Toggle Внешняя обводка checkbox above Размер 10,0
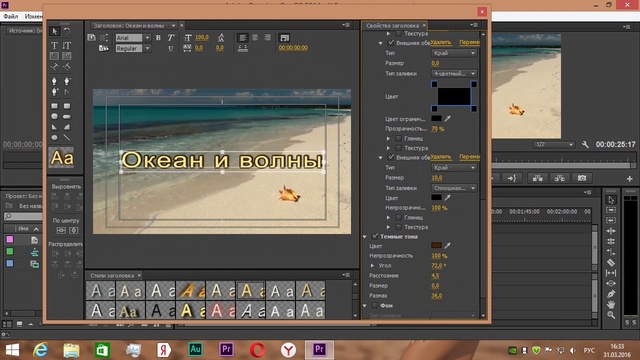Screen dimensions: 640x360 [x=391, y=157]
